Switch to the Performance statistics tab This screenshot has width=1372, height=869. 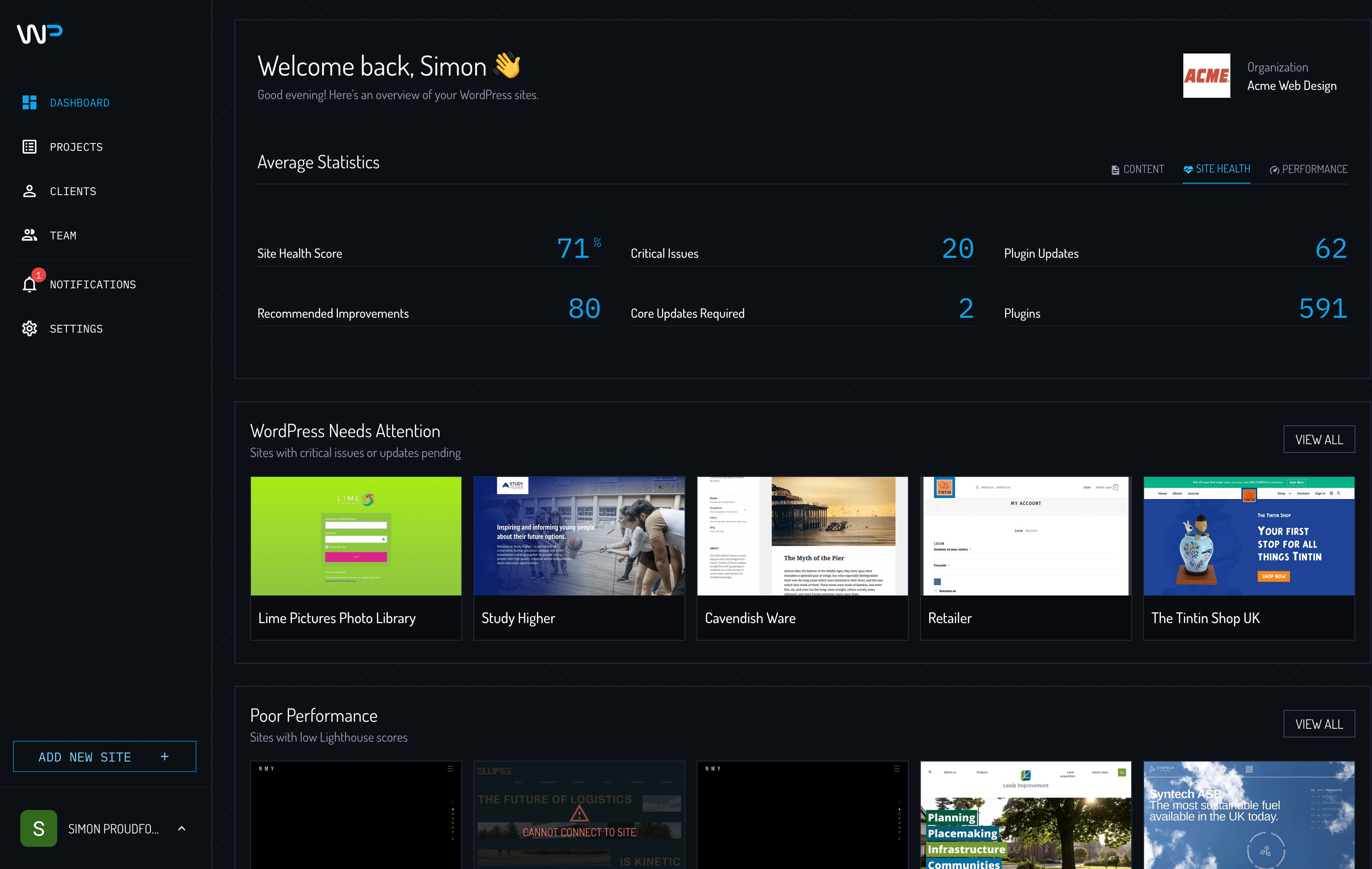click(1308, 169)
